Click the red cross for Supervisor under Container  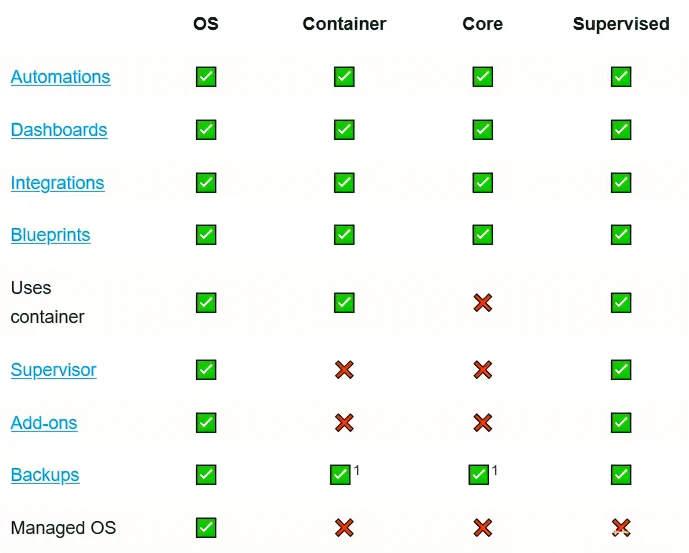tap(344, 370)
